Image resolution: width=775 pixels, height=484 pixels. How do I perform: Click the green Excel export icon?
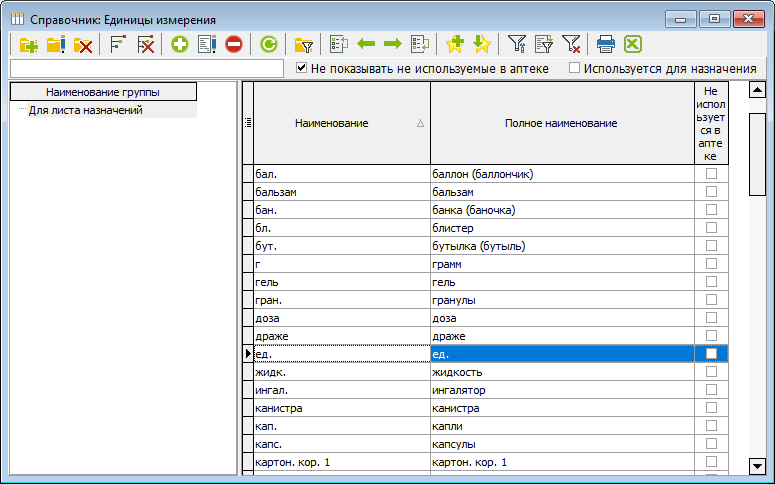click(x=632, y=44)
